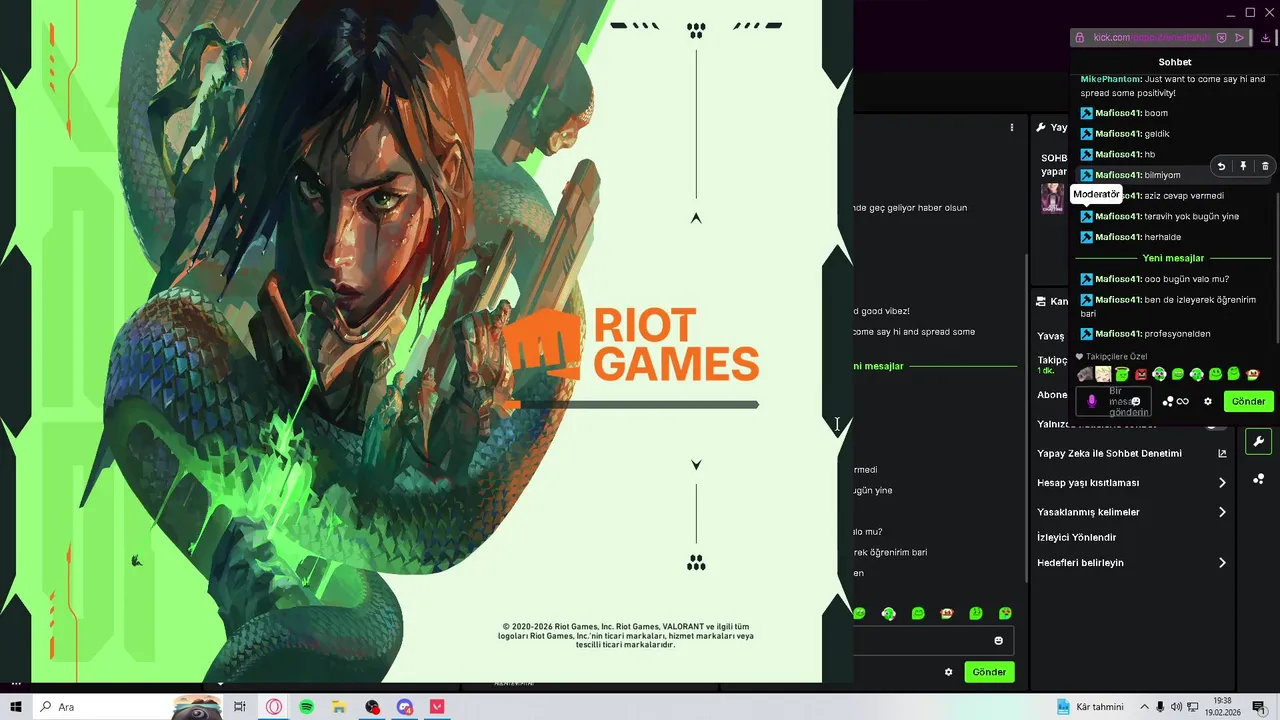The width and height of the screenshot is (1280, 720).
Task: Select the three-dots icon below wrench in sidebar
Action: coord(1258,479)
